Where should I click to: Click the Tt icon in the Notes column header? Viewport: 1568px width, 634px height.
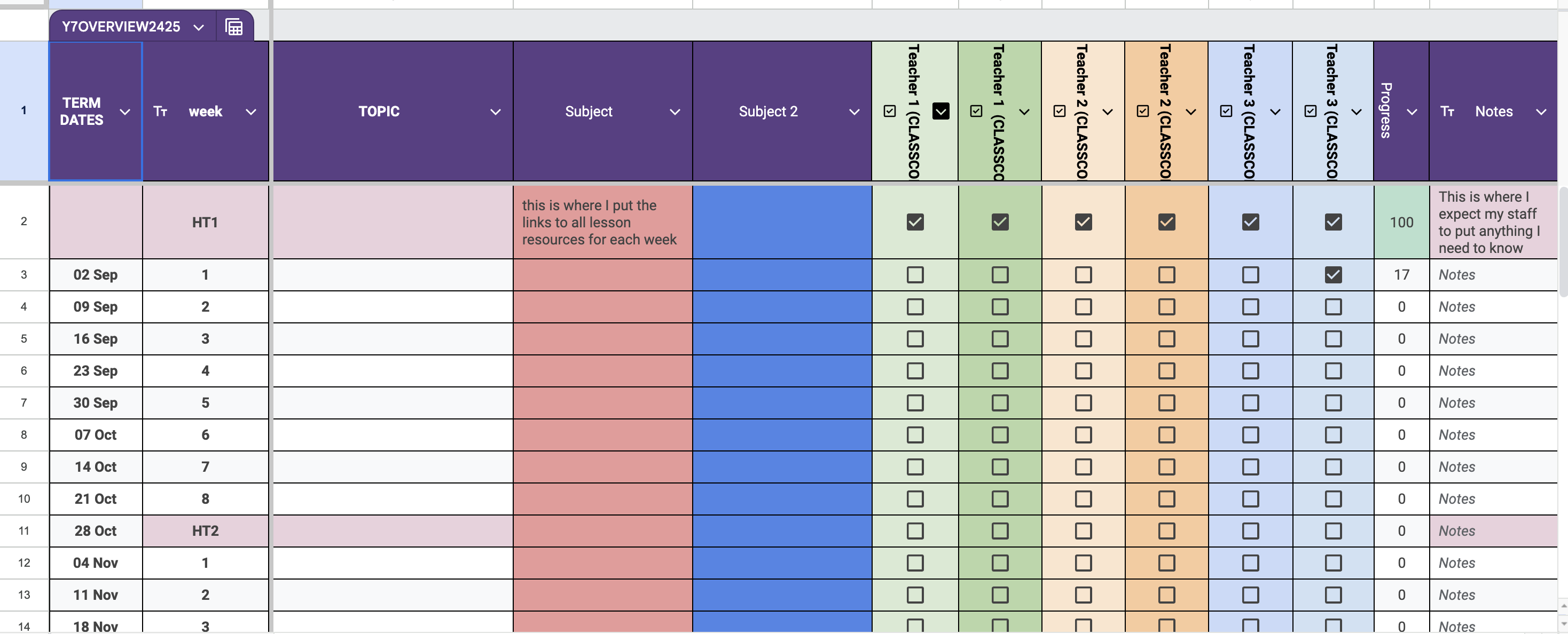coord(1448,112)
